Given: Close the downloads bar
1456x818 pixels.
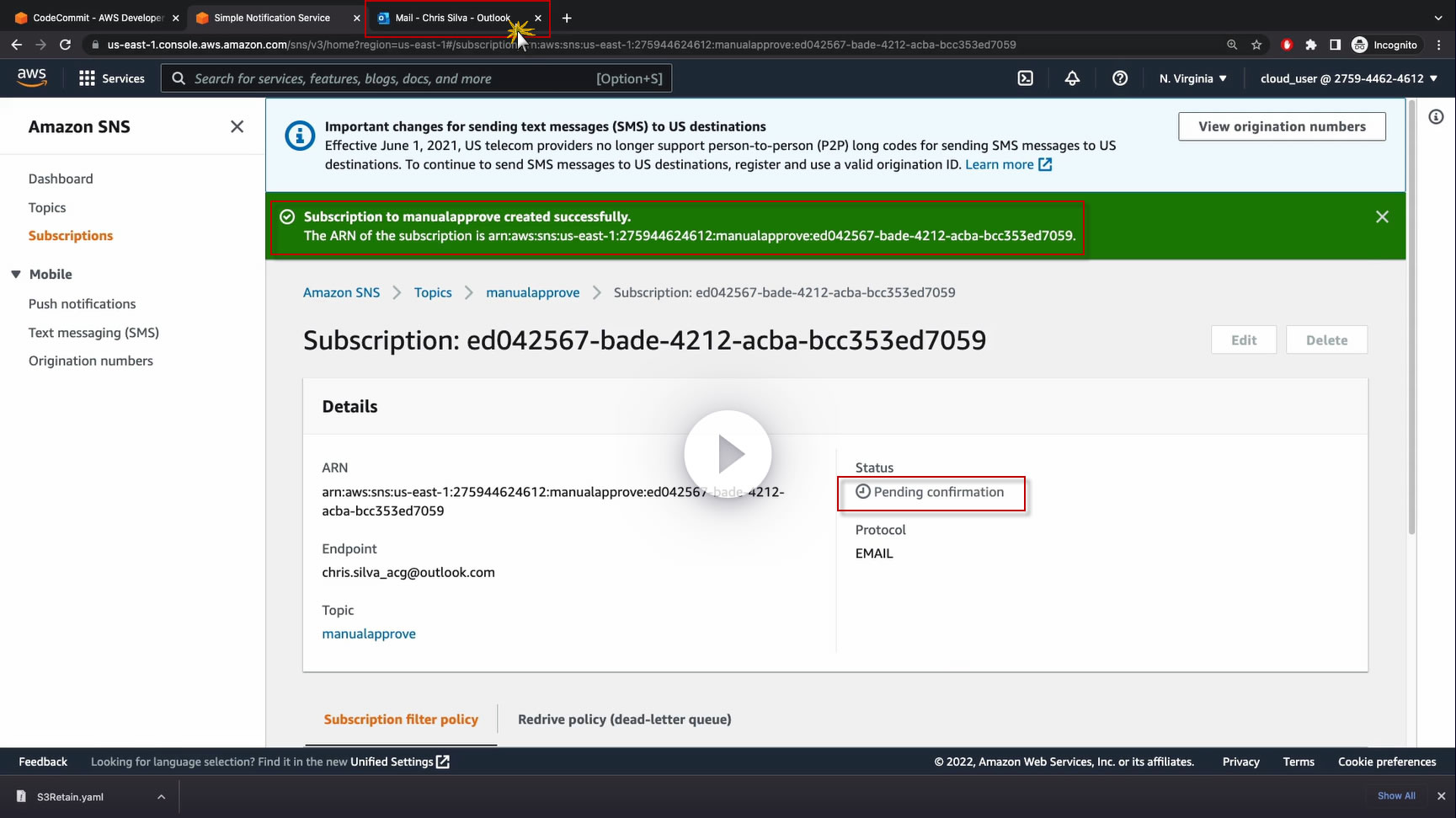Looking at the screenshot, I should (1441, 796).
